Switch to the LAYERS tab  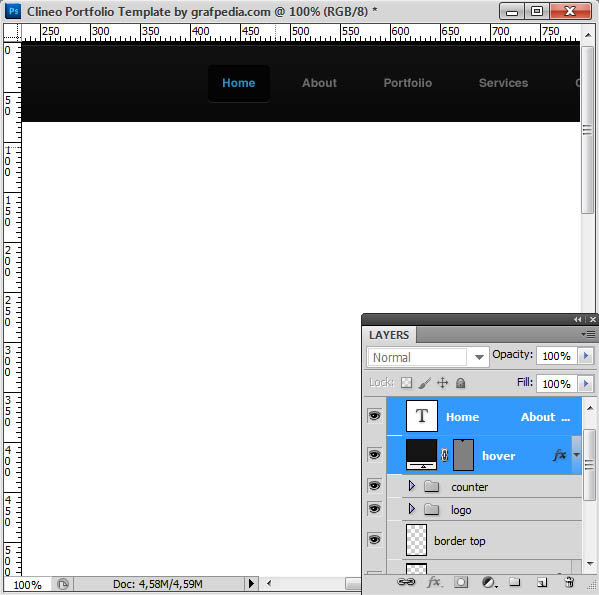389,335
